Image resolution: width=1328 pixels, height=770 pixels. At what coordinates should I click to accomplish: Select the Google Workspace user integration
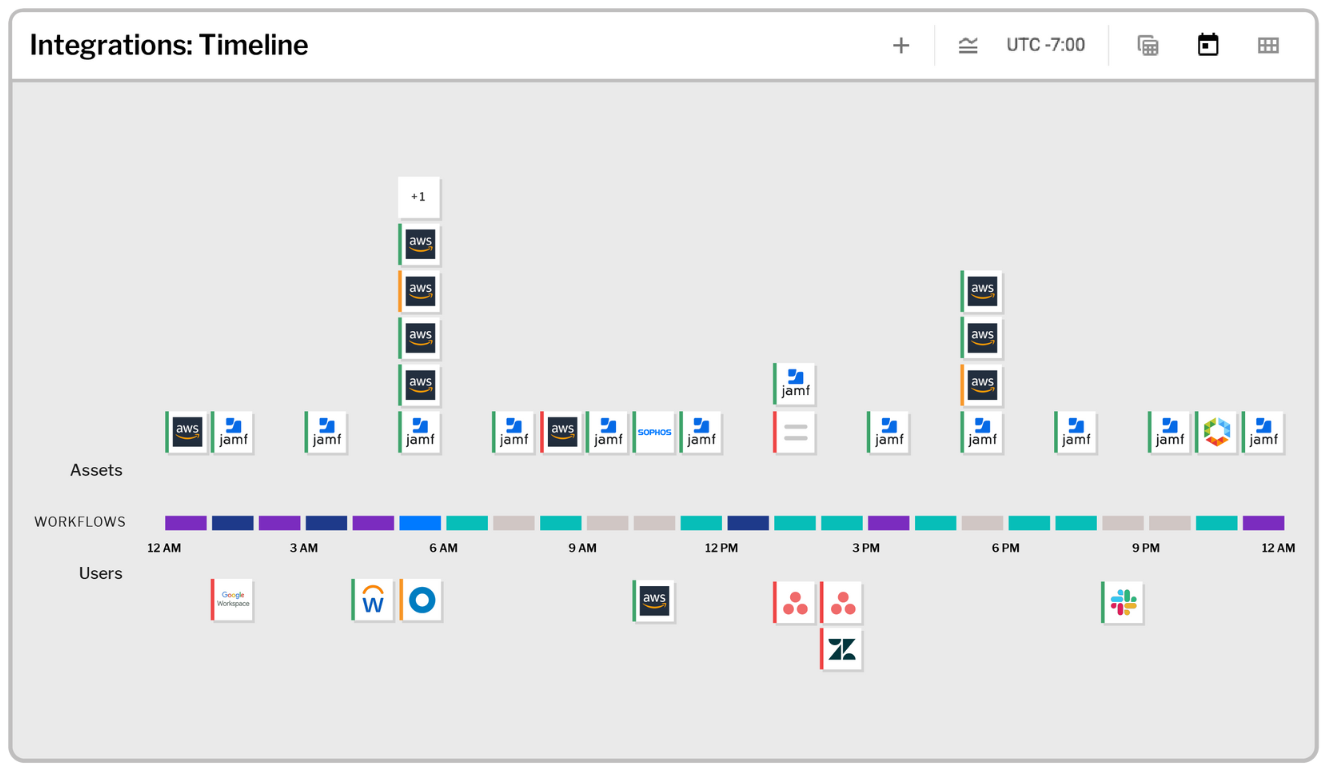coord(233,600)
